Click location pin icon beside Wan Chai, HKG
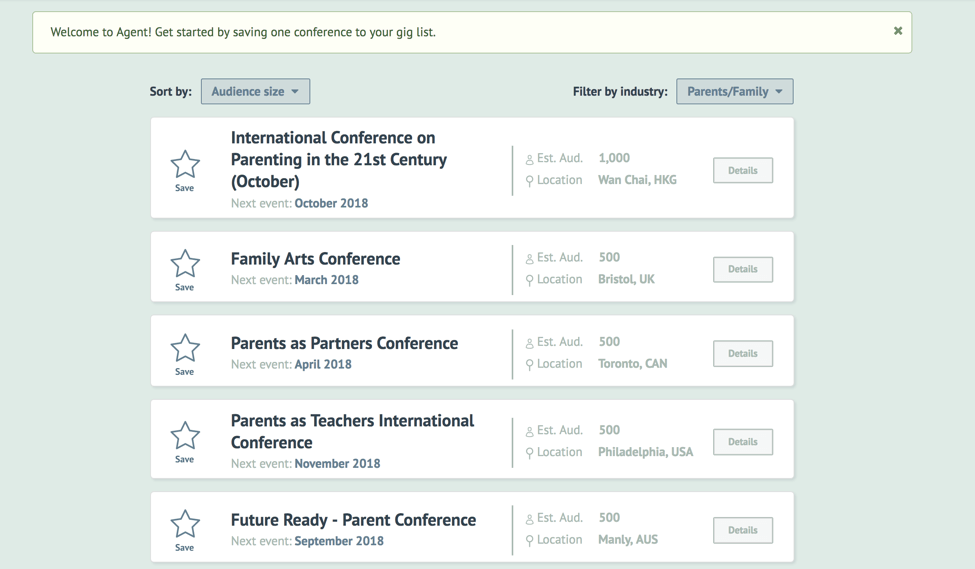The width and height of the screenshot is (975, 569). coord(529,181)
